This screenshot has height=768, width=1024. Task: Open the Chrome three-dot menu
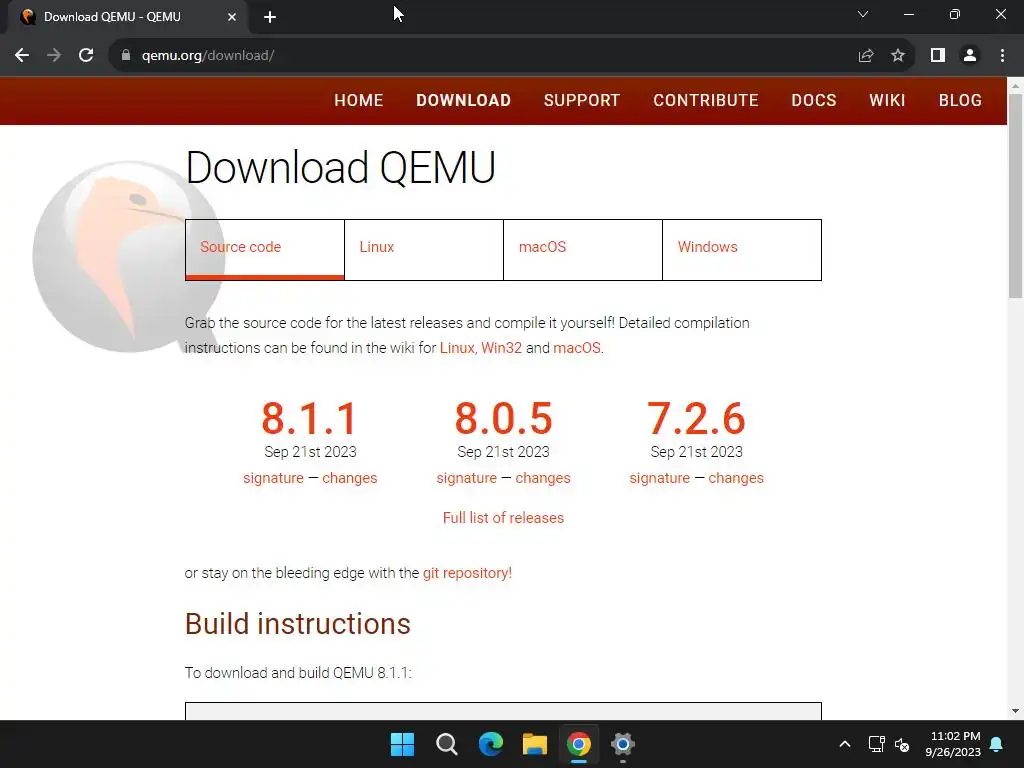[x=1002, y=56]
